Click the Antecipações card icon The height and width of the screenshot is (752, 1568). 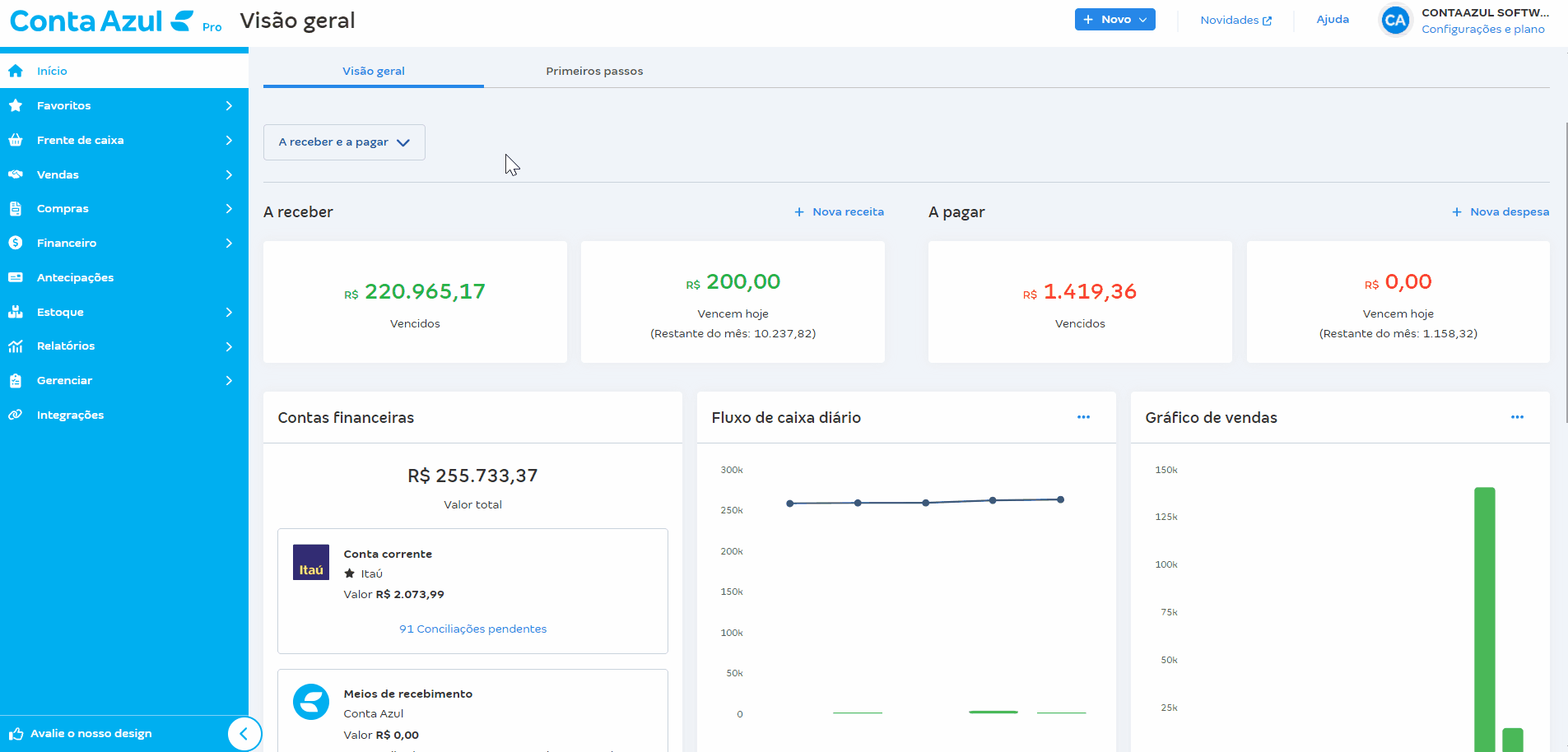(x=16, y=277)
